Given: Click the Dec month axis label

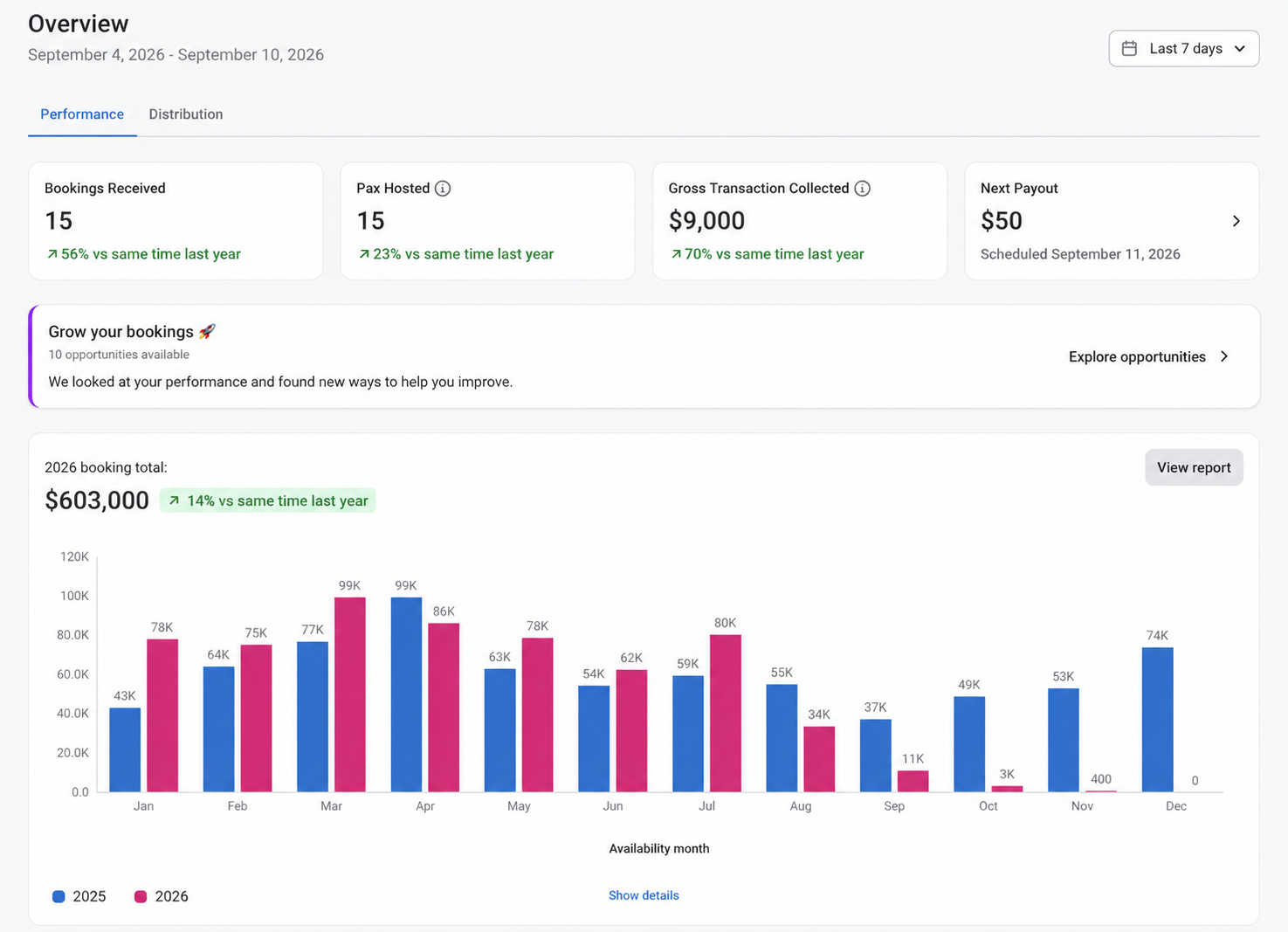Looking at the screenshot, I should click(x=1176, y=806).
